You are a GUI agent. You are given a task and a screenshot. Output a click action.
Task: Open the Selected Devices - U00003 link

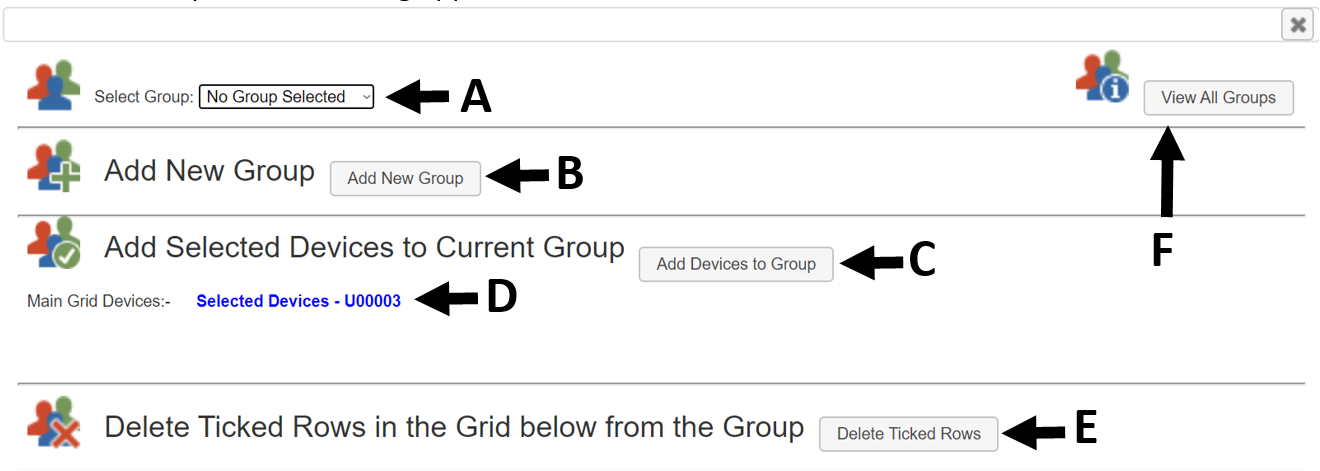pos(298,301)
